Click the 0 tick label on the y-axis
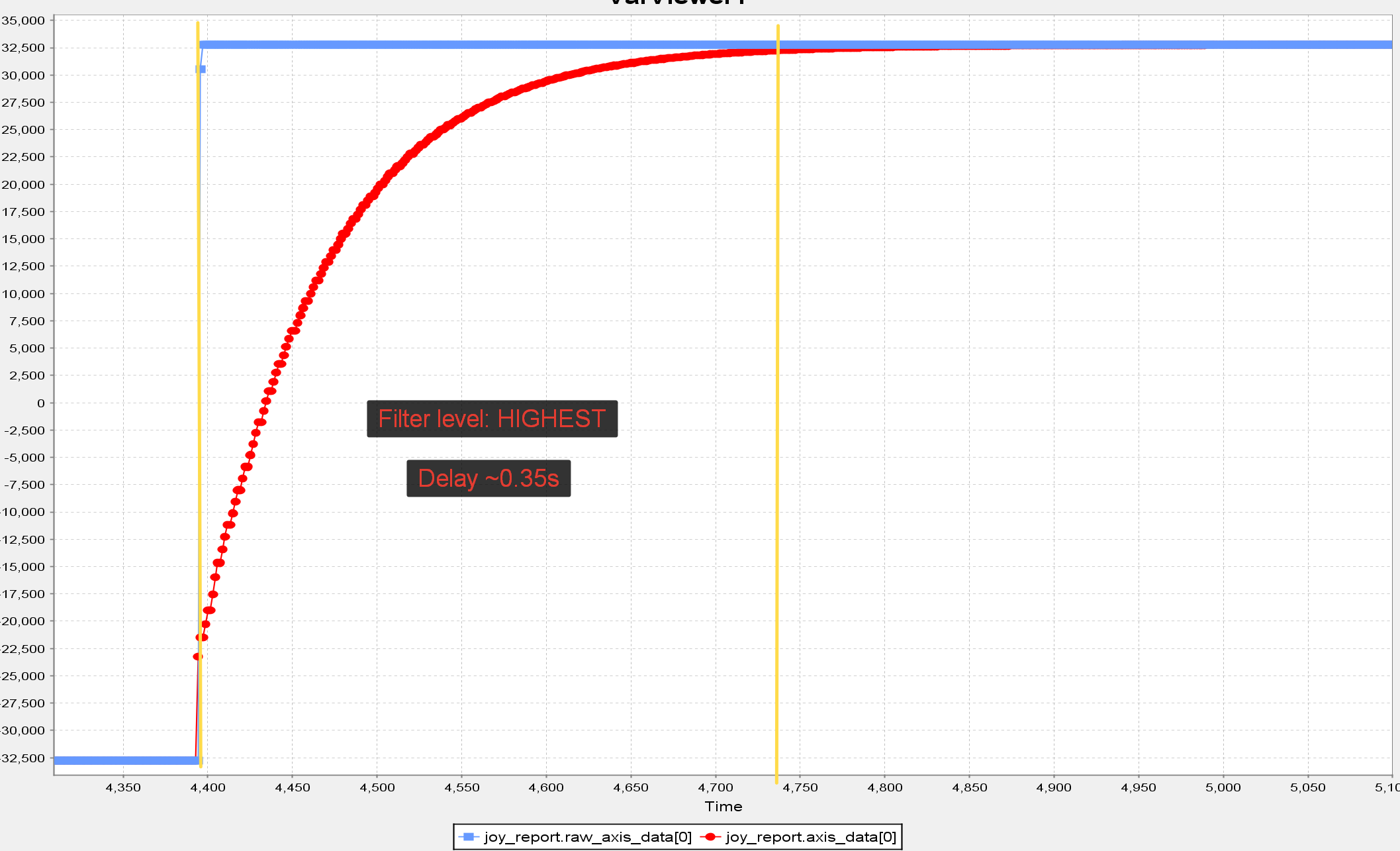The image size is (1400, 851). tap(41, 403)
